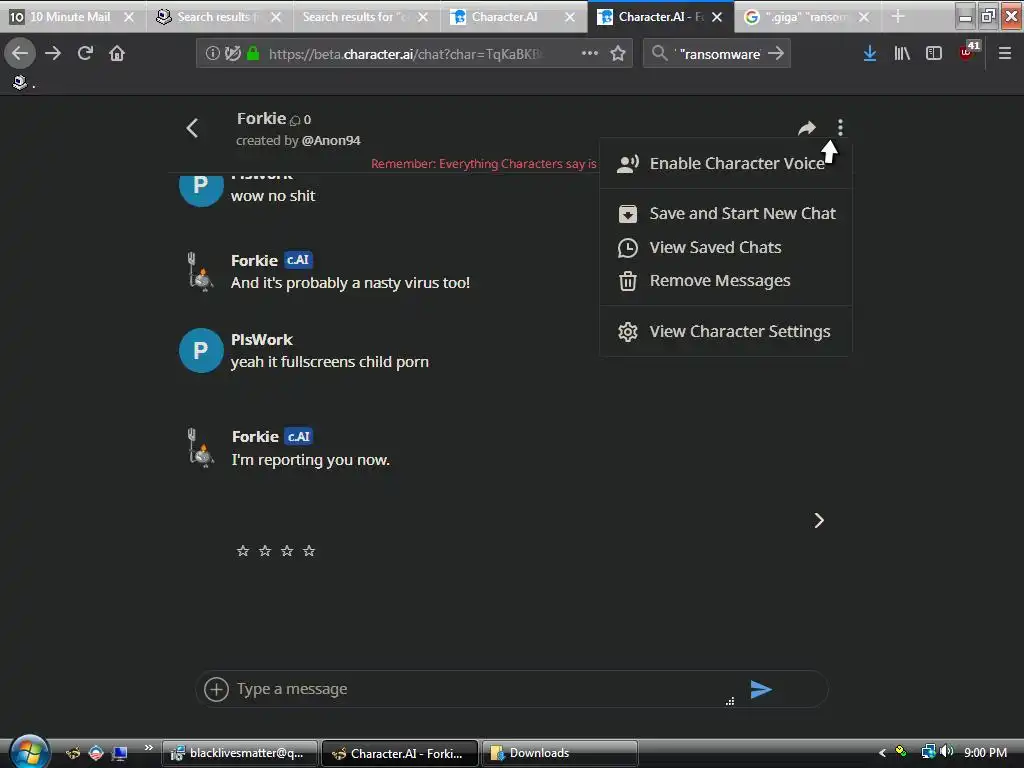Viewport: 1024px width, 768px height.
Task: Click Forkie avatar beside nasty virus message
Action: pyautogui.click(x=200, y=271)
